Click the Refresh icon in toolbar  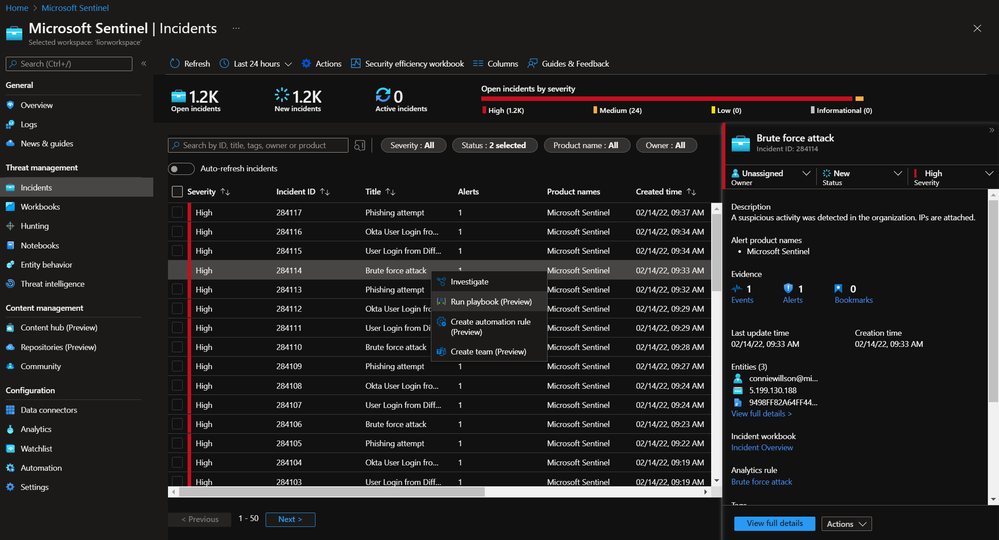[x=175, y=64]
